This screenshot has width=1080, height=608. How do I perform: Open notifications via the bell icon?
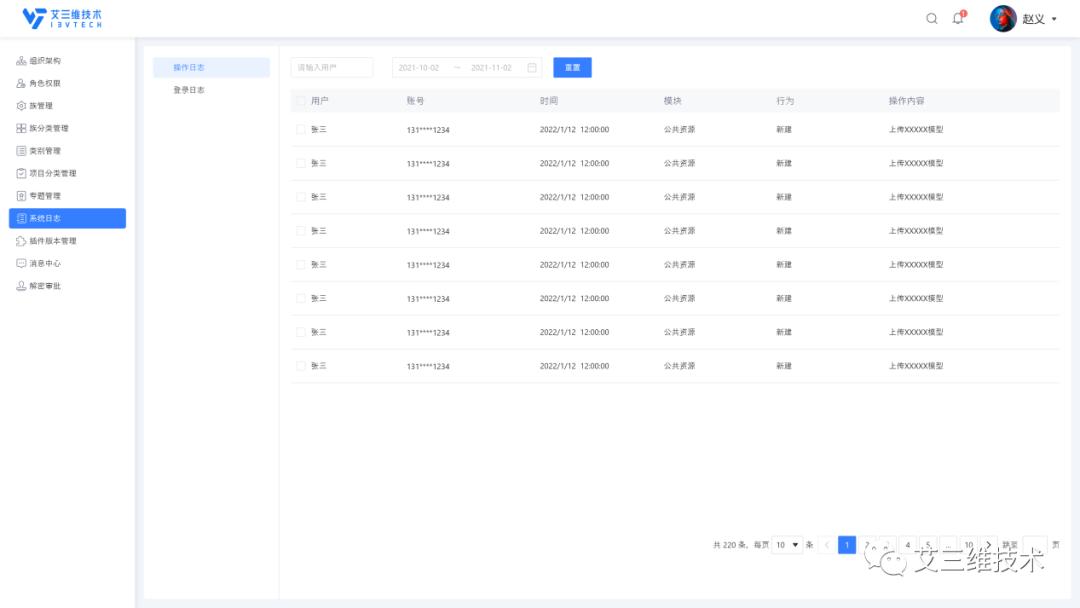[x=958, y=18]
